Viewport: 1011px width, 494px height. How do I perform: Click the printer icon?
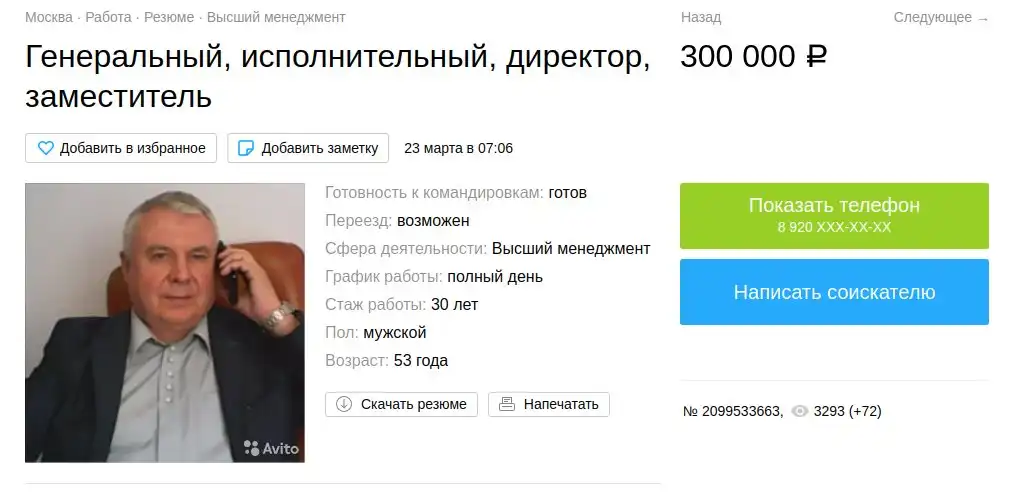(x=507, y=404)
